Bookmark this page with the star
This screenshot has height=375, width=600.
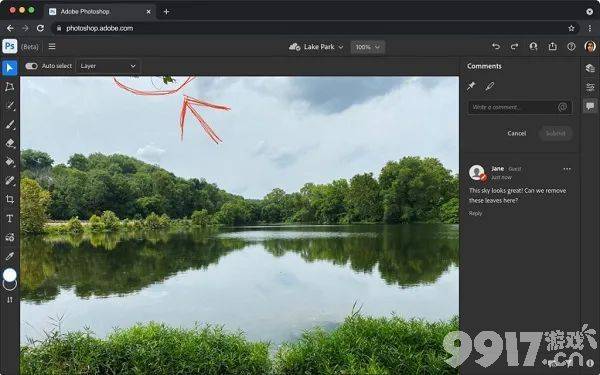tap(571, 28)
